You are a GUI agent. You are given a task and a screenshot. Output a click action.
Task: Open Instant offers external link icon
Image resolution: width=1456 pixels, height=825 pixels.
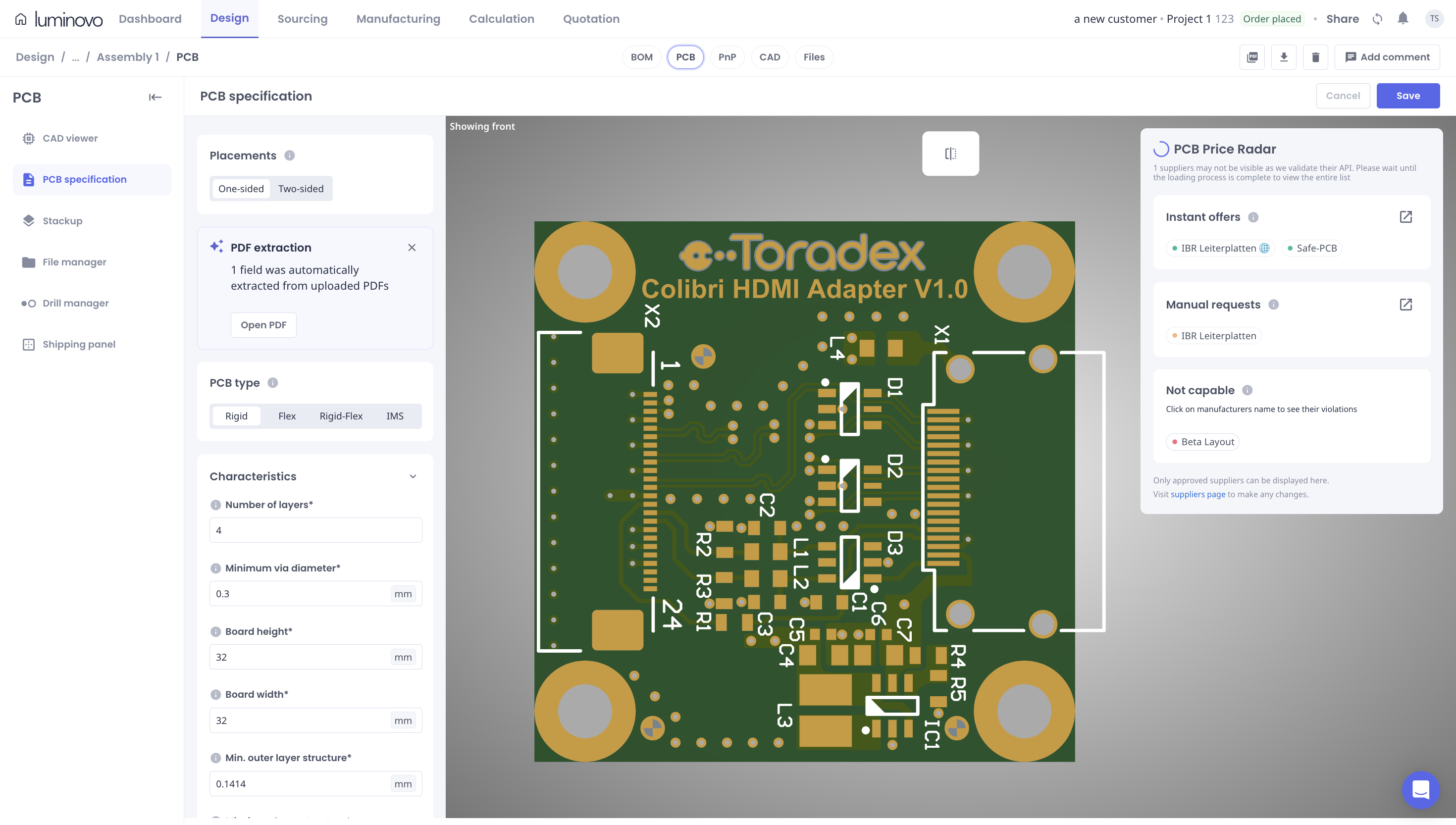click(x=1405, y=217)
